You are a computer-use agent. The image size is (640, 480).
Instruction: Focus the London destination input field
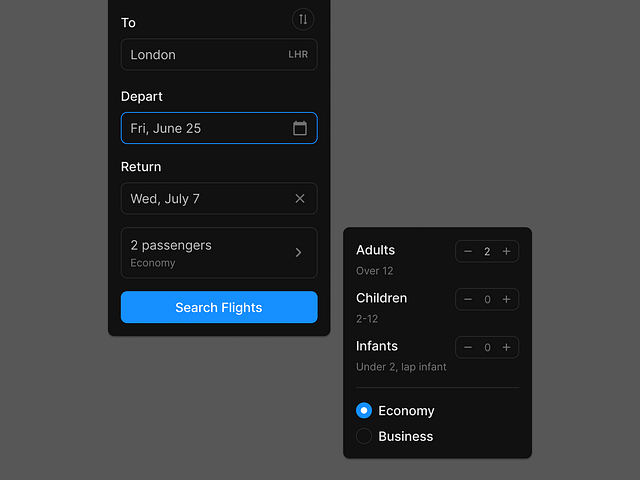click(x=219, y=55)
